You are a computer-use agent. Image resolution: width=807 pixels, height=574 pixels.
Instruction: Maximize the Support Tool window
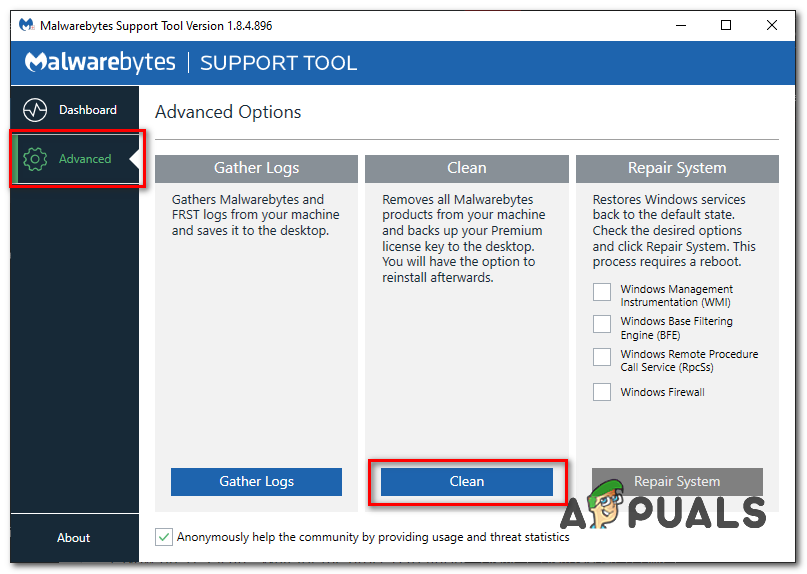(726, 25)
